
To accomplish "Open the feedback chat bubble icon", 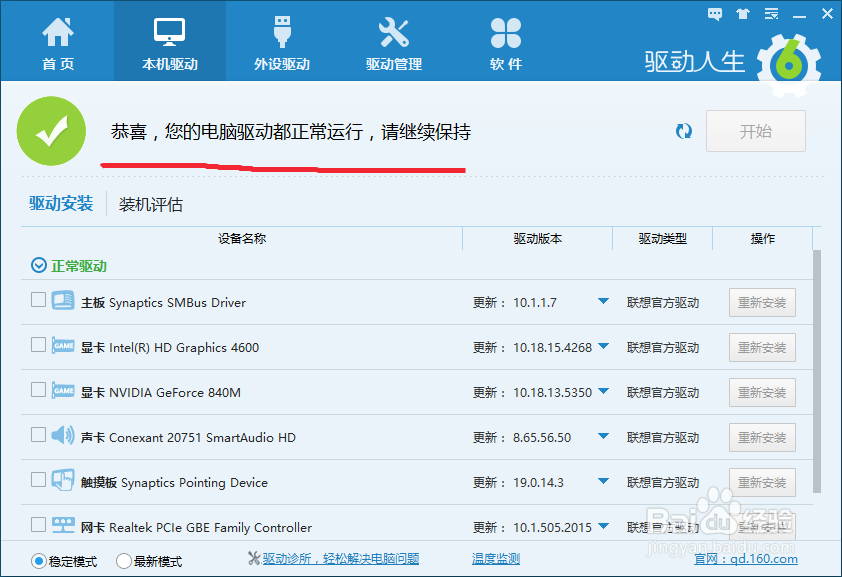I will (715, 14).
